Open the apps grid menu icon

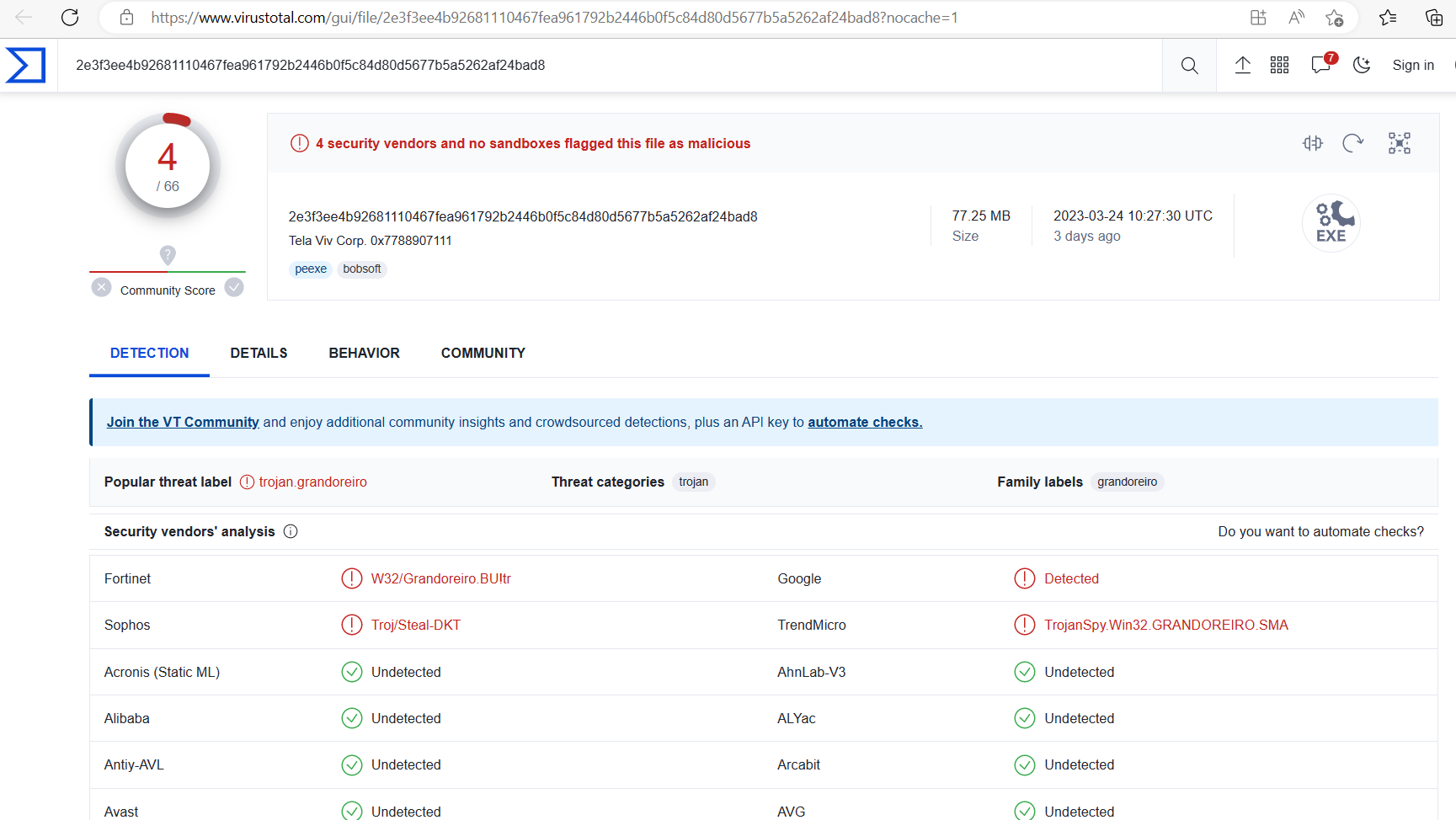[1279, 66]
